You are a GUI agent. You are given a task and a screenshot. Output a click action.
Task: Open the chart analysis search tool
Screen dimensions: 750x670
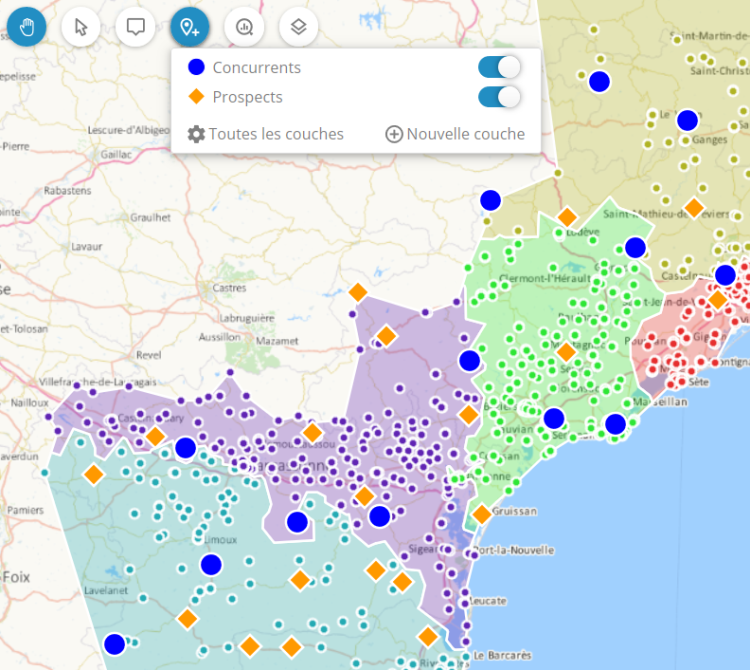coord(244,27)
